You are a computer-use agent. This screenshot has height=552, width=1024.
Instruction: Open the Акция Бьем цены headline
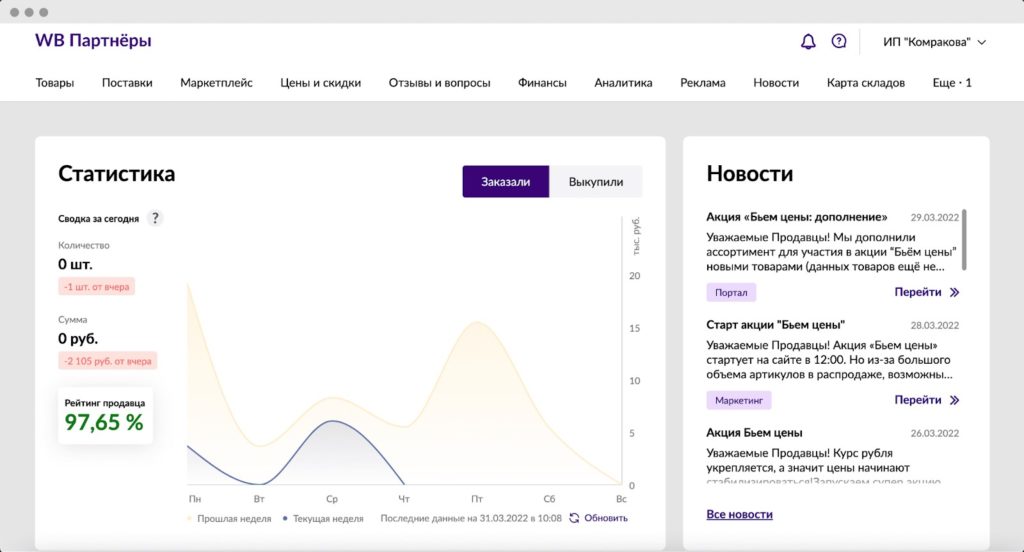tap(754, 432)
